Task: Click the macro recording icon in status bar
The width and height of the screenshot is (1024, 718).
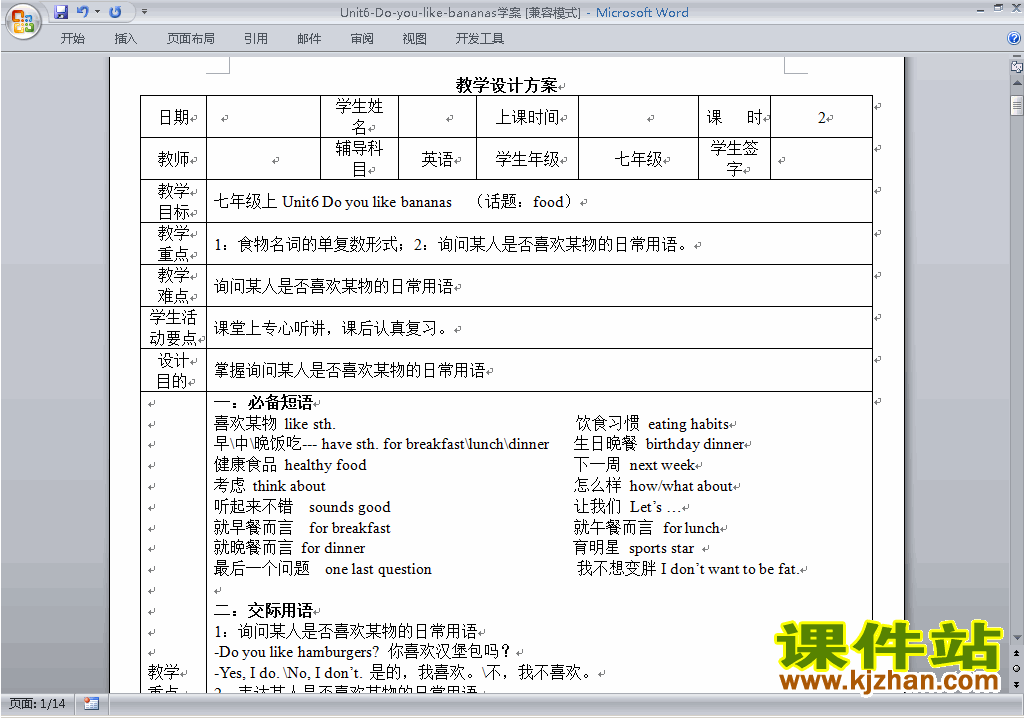Action: click(x=91, y=704)
